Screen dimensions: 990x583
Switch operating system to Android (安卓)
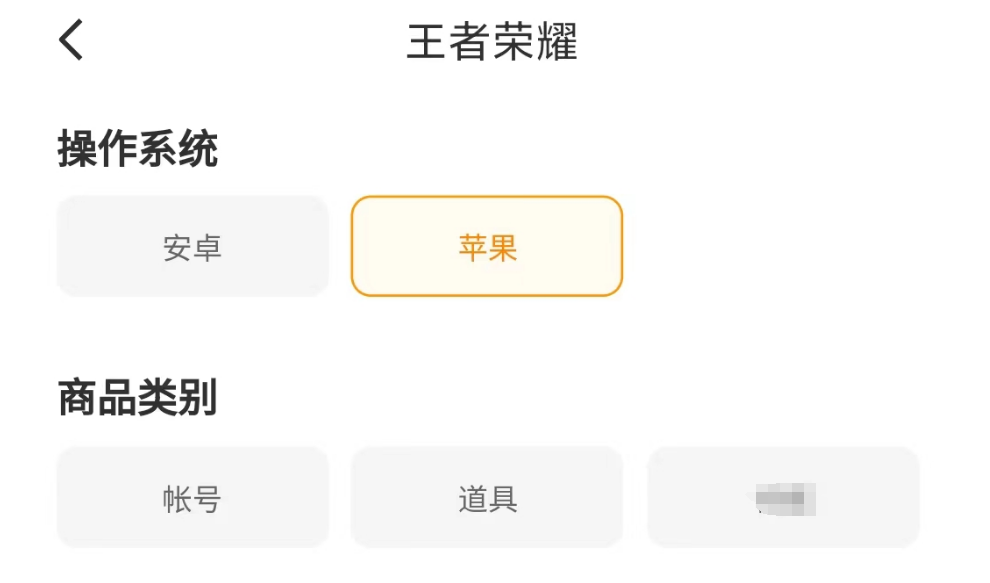click(192, 247)
